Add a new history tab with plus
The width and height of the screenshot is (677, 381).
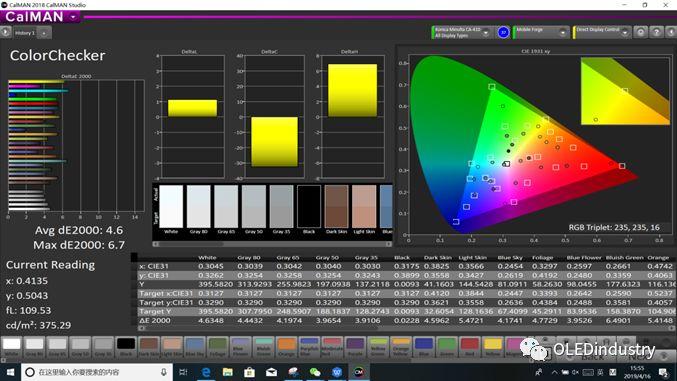(44, 33)
